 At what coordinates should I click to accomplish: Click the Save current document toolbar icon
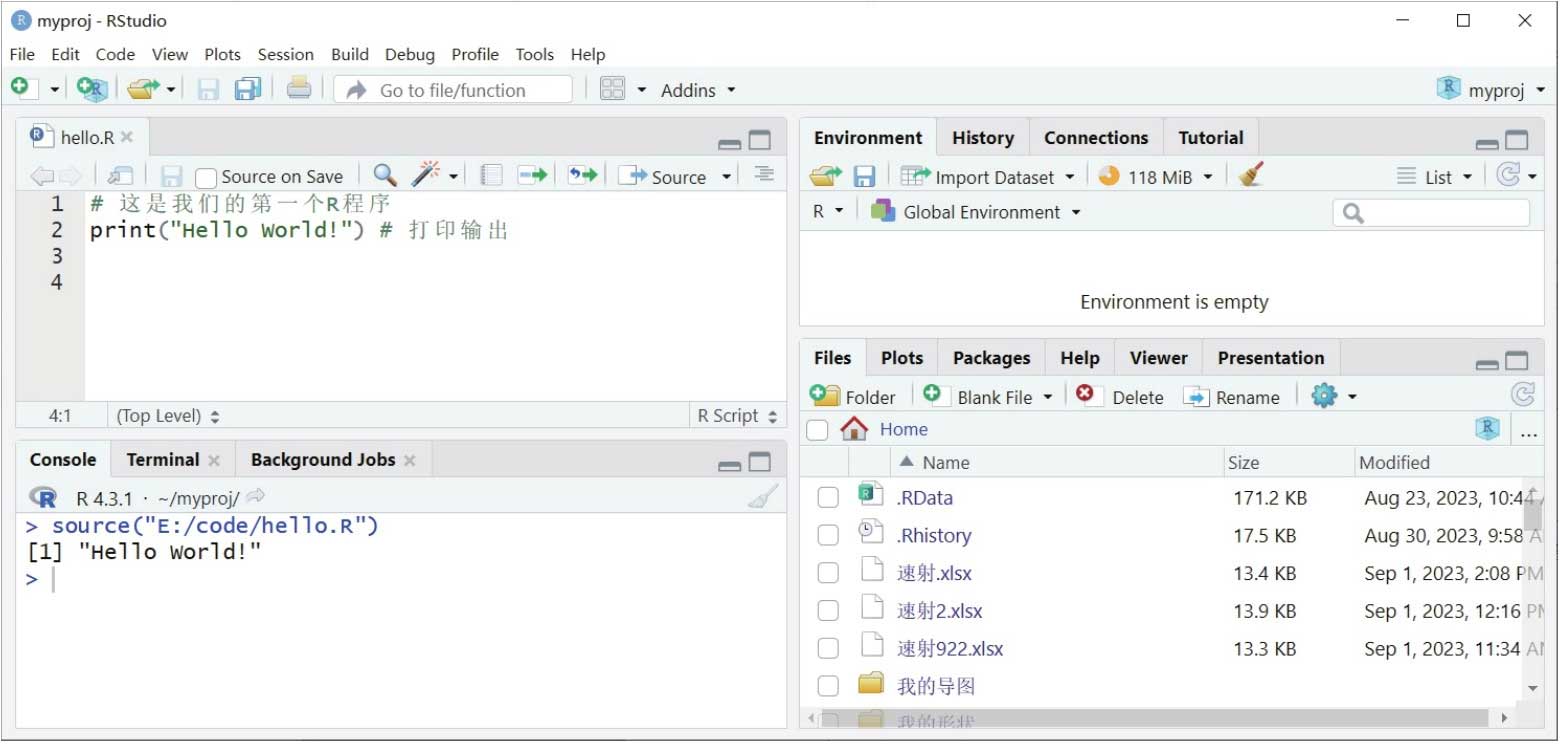pos(208,90)
